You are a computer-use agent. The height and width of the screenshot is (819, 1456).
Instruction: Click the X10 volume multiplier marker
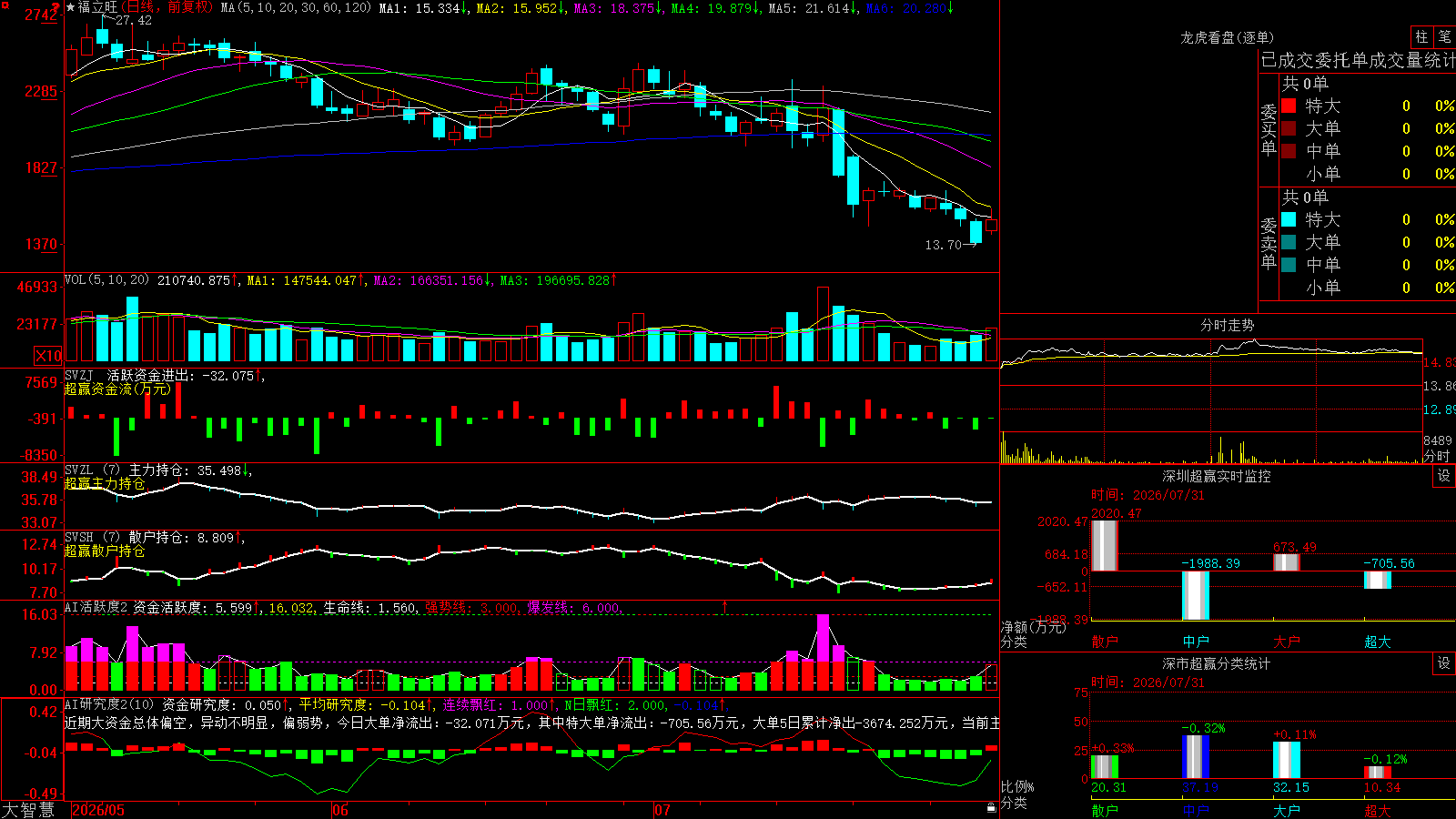[48, 356]
